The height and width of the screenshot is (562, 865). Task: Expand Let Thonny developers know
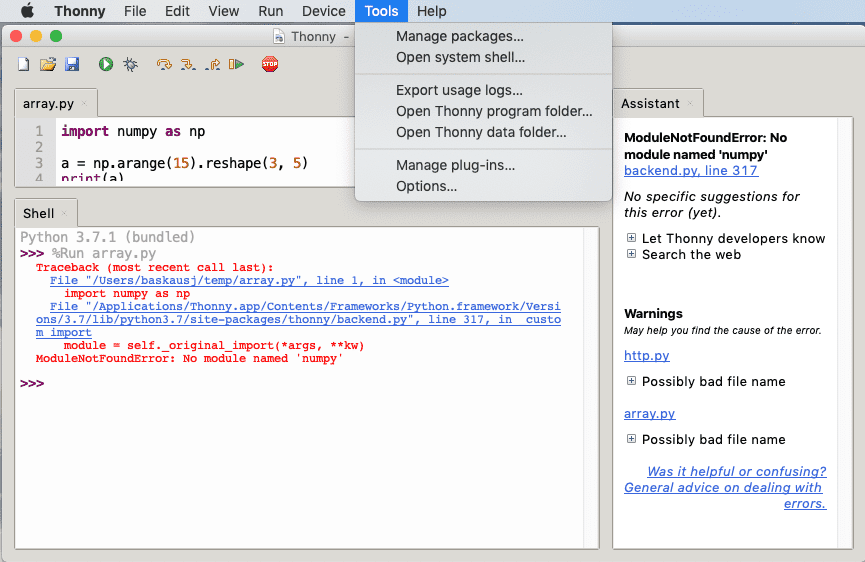(631, 238)
